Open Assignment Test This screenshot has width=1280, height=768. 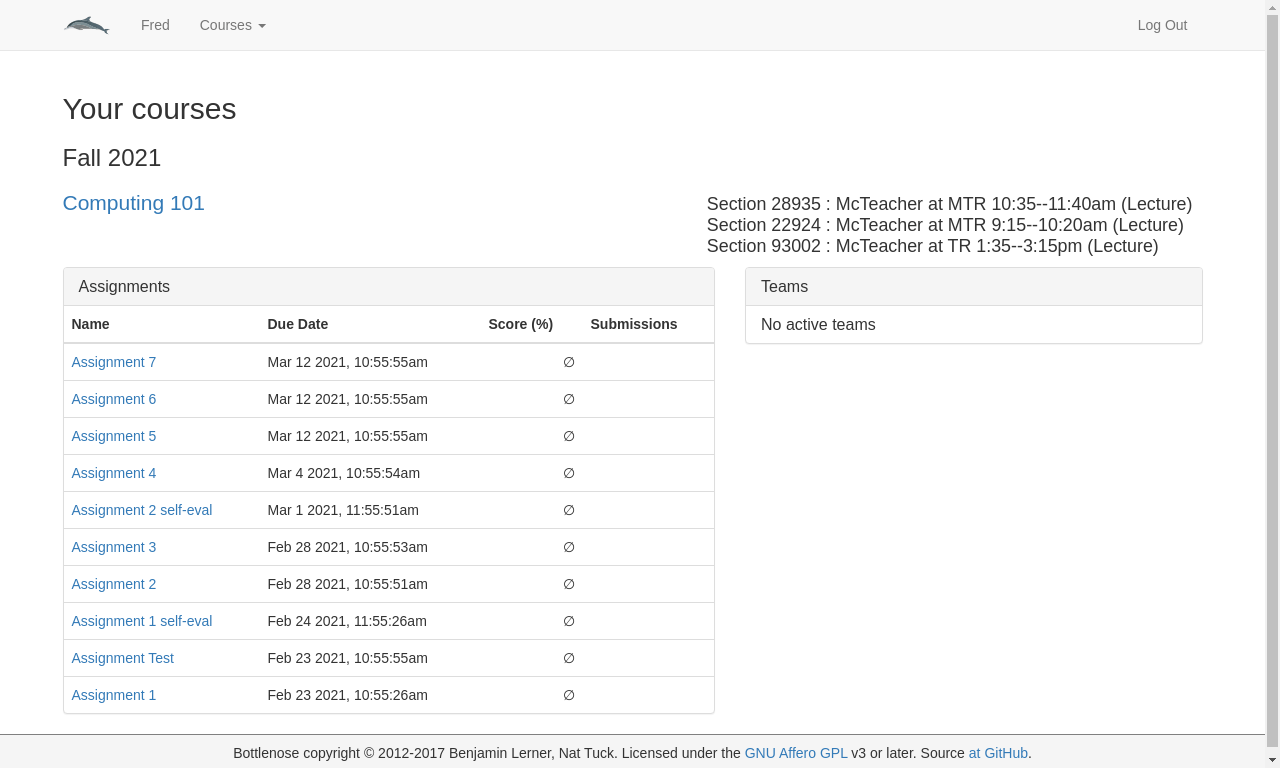(122, 658)
